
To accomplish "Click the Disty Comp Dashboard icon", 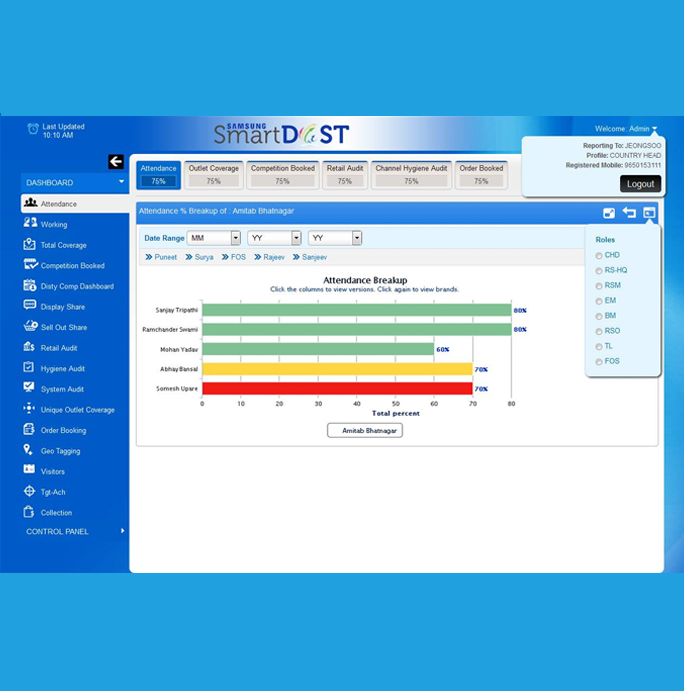I will click(30, 285).
